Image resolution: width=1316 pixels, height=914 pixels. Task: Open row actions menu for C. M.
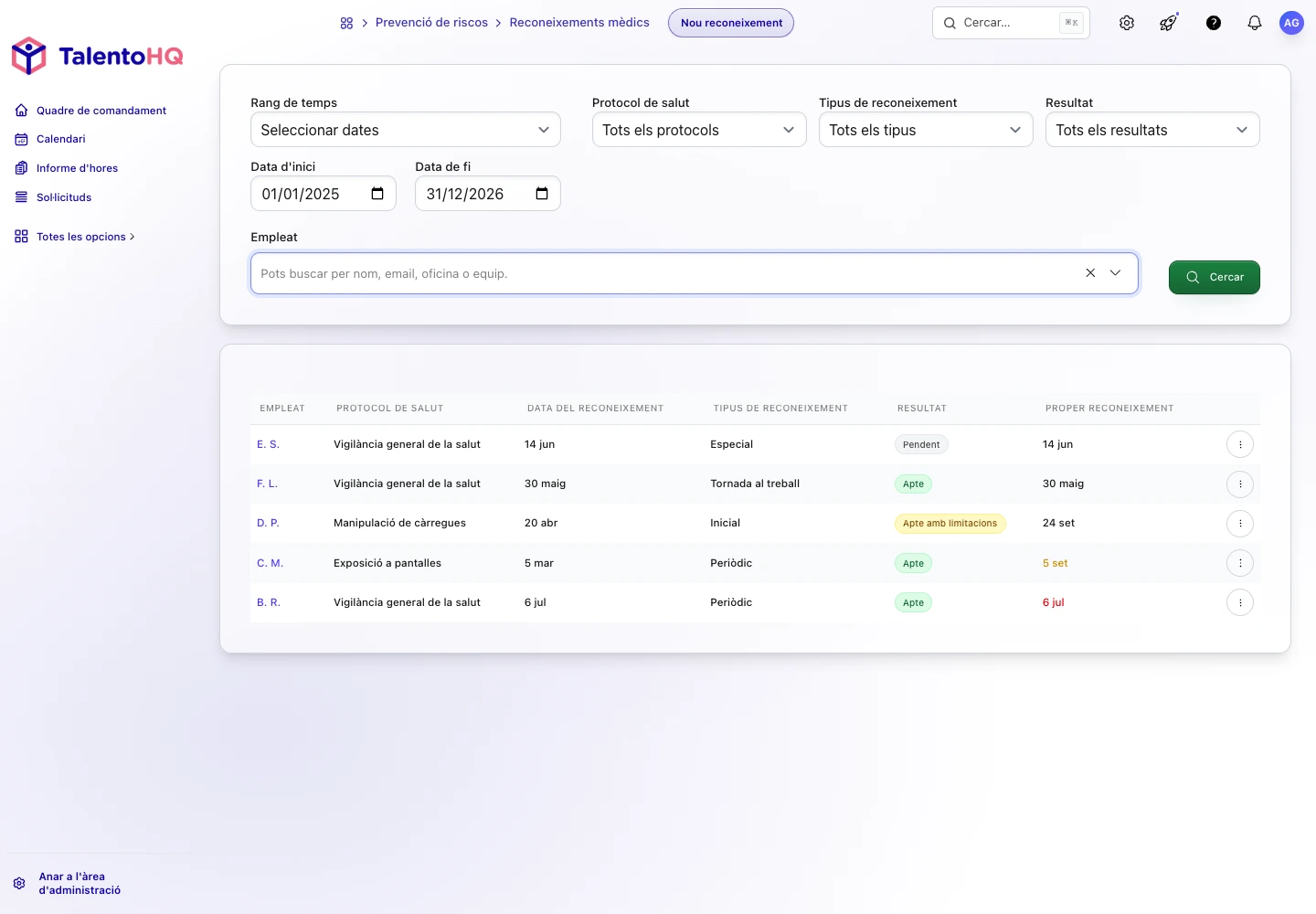click(x=1240, y=563)
